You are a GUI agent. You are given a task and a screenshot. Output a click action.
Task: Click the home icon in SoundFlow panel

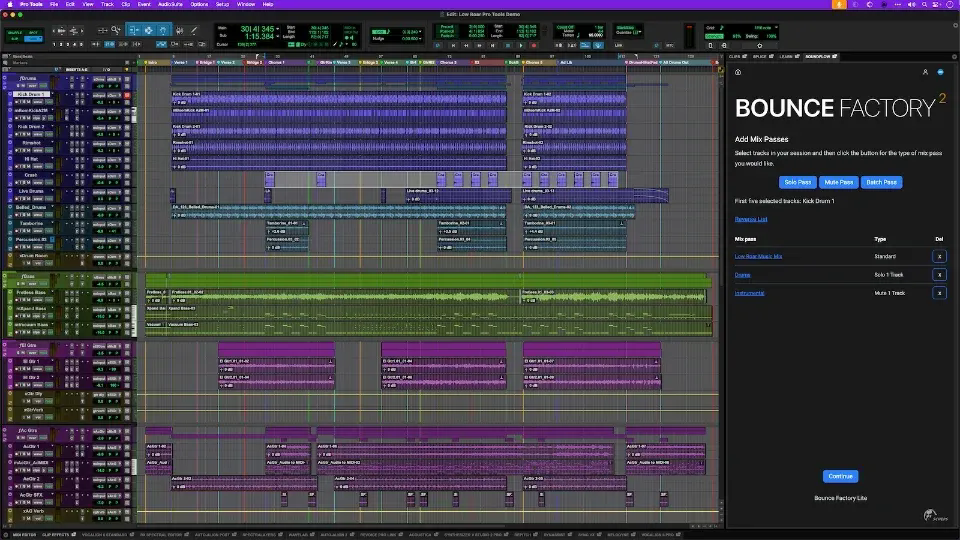[x=739, y=72]
